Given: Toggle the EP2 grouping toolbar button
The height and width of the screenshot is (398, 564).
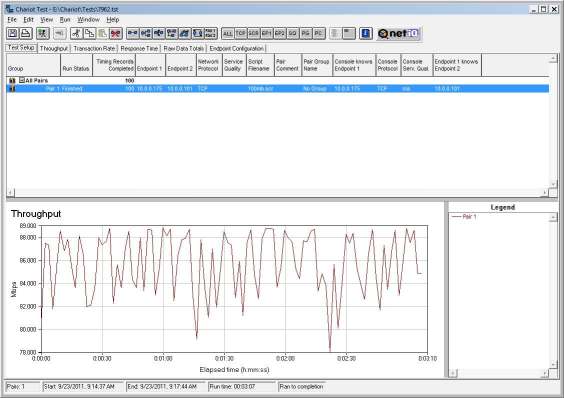Looking at the screenshot, I should (x=279, y=33).
